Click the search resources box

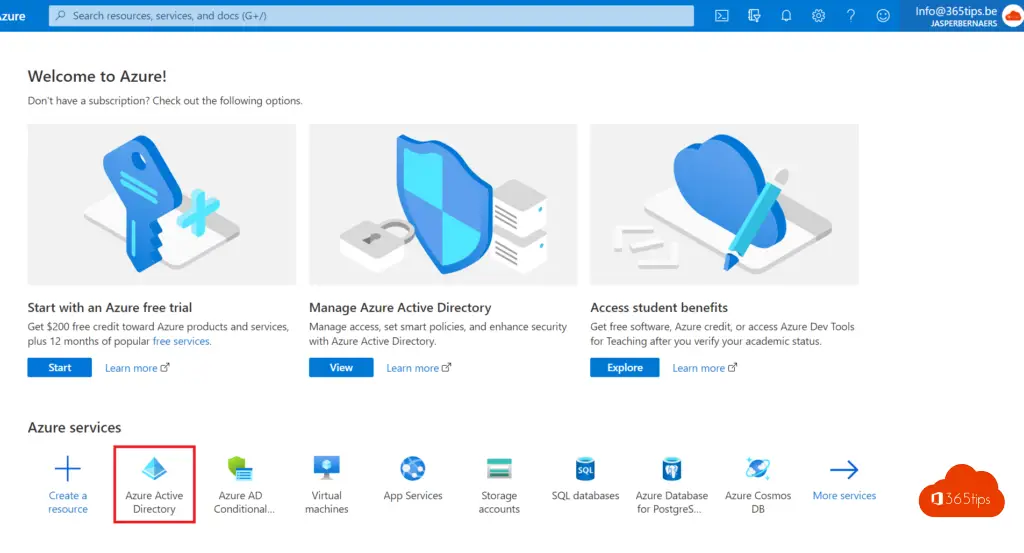pos(370,16)
